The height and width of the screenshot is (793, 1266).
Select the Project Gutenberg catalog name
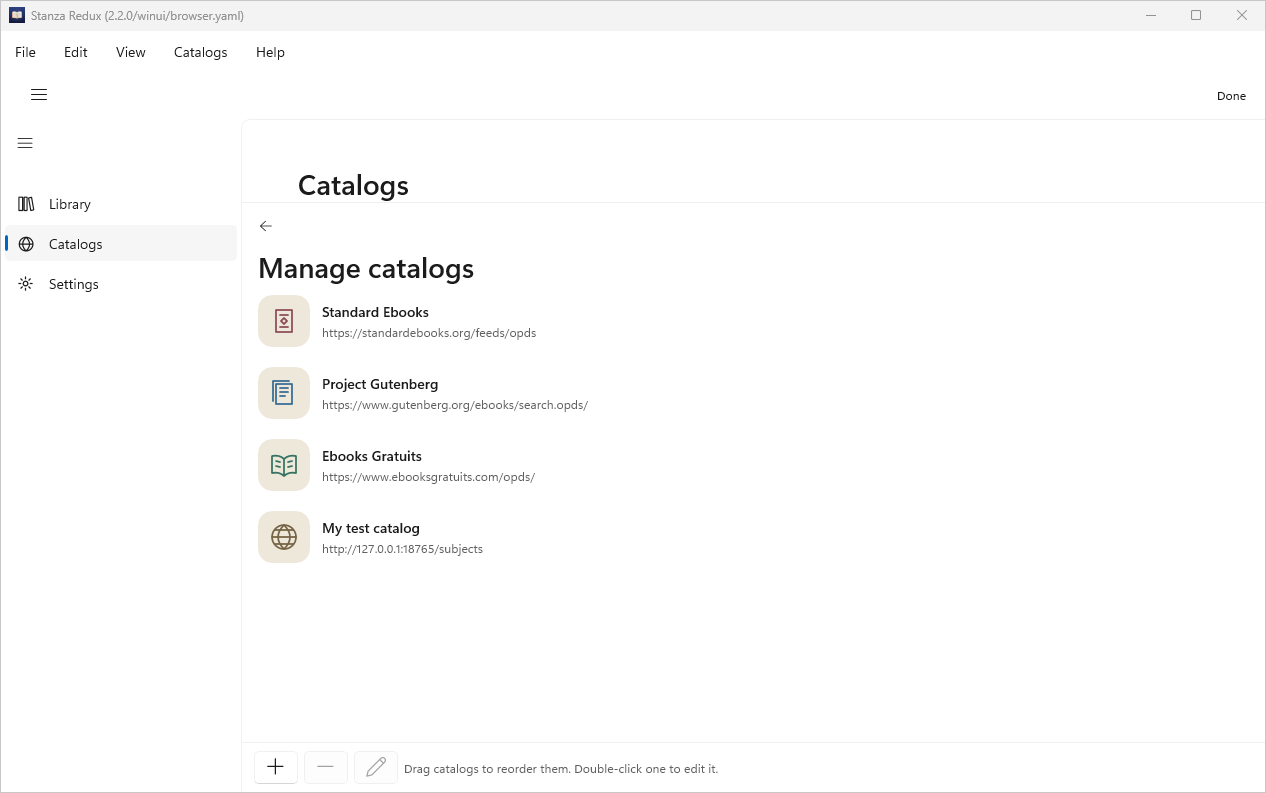point(380,384)
